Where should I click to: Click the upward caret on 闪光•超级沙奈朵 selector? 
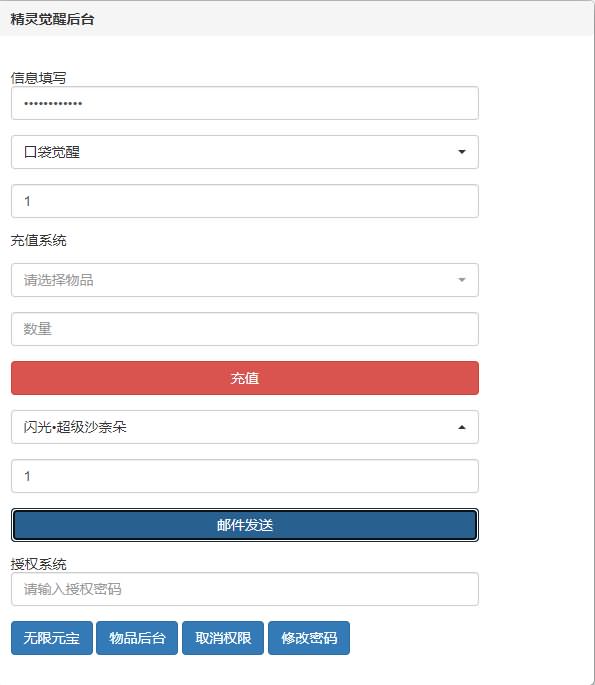tap(462, 427)
